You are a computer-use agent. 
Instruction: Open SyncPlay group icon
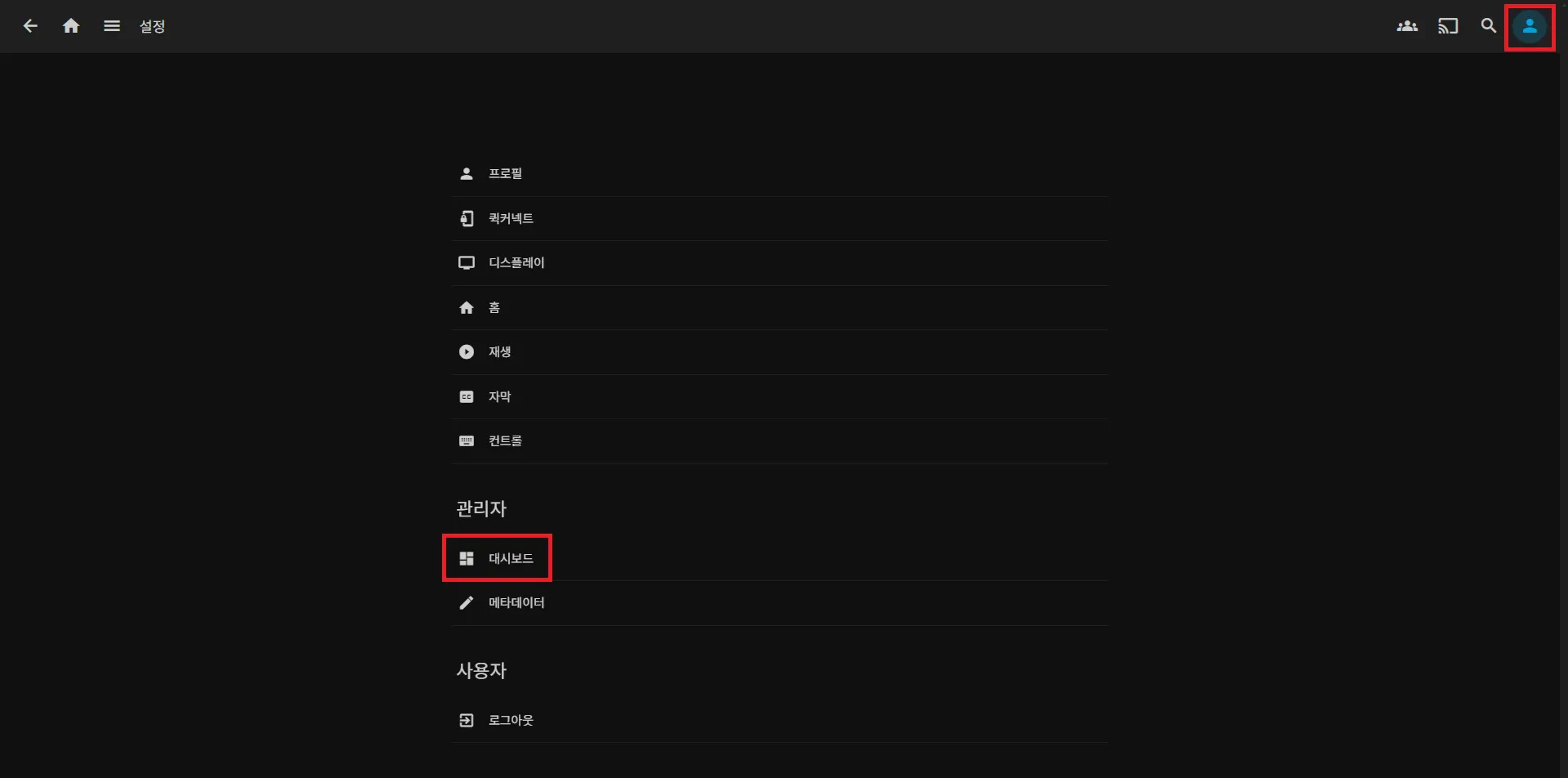coord(1406,26)
